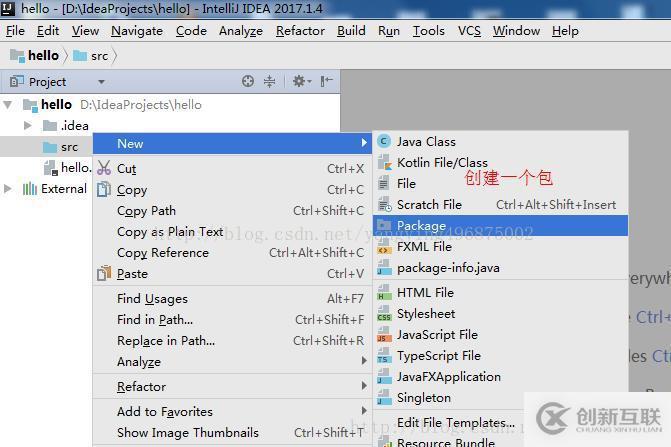Viewport: 671px width, 447px height.
Task: Open the View menu
Action: point(85,31)
